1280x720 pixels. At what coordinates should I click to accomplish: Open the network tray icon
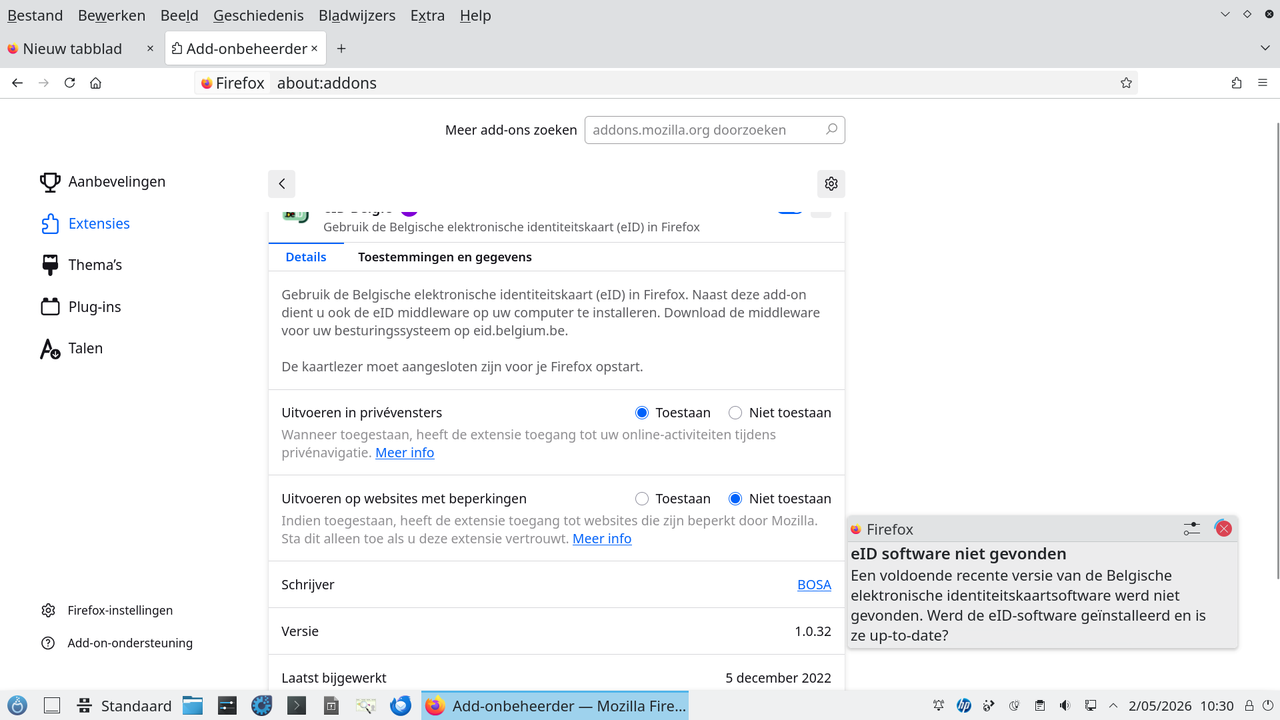click(1091, 706)
